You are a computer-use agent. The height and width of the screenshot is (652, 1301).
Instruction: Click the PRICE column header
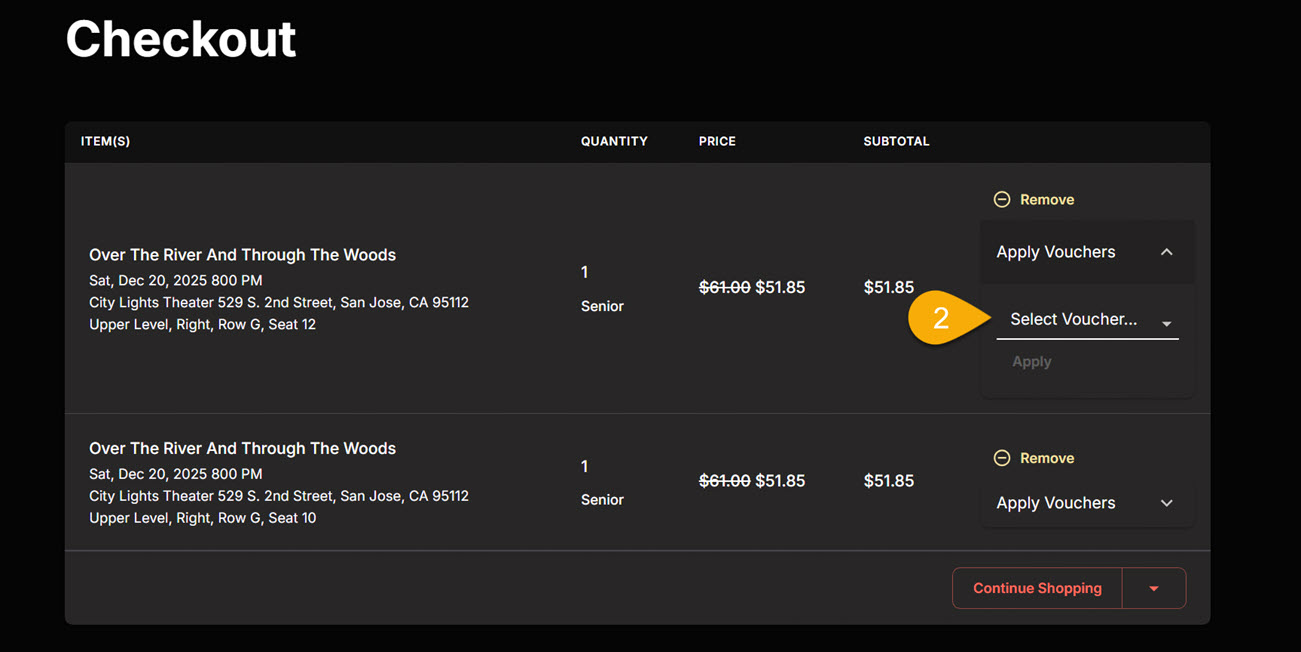[717, 141]
